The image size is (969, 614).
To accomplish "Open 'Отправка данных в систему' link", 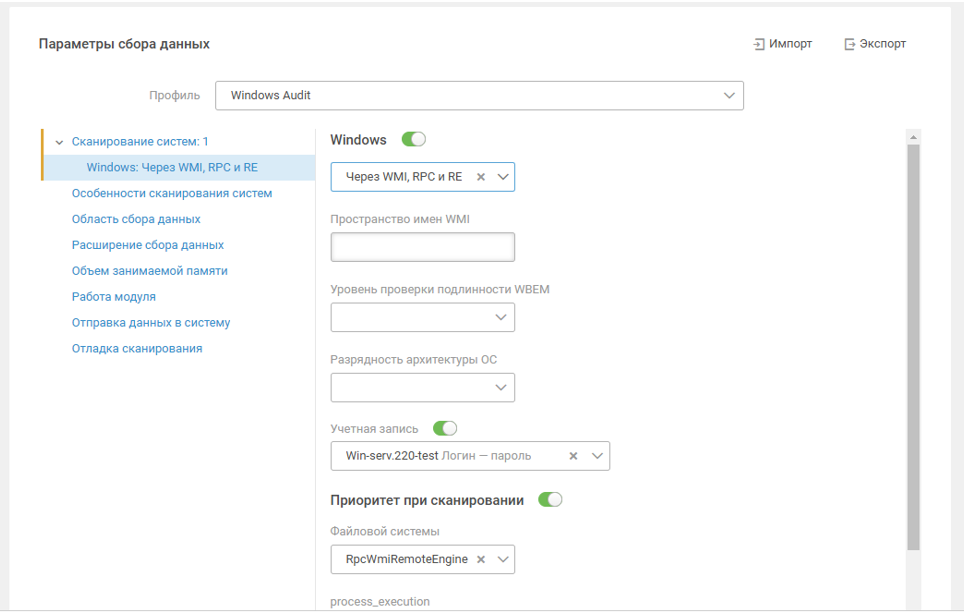I will pyautogui.click(x=151, y=323).
